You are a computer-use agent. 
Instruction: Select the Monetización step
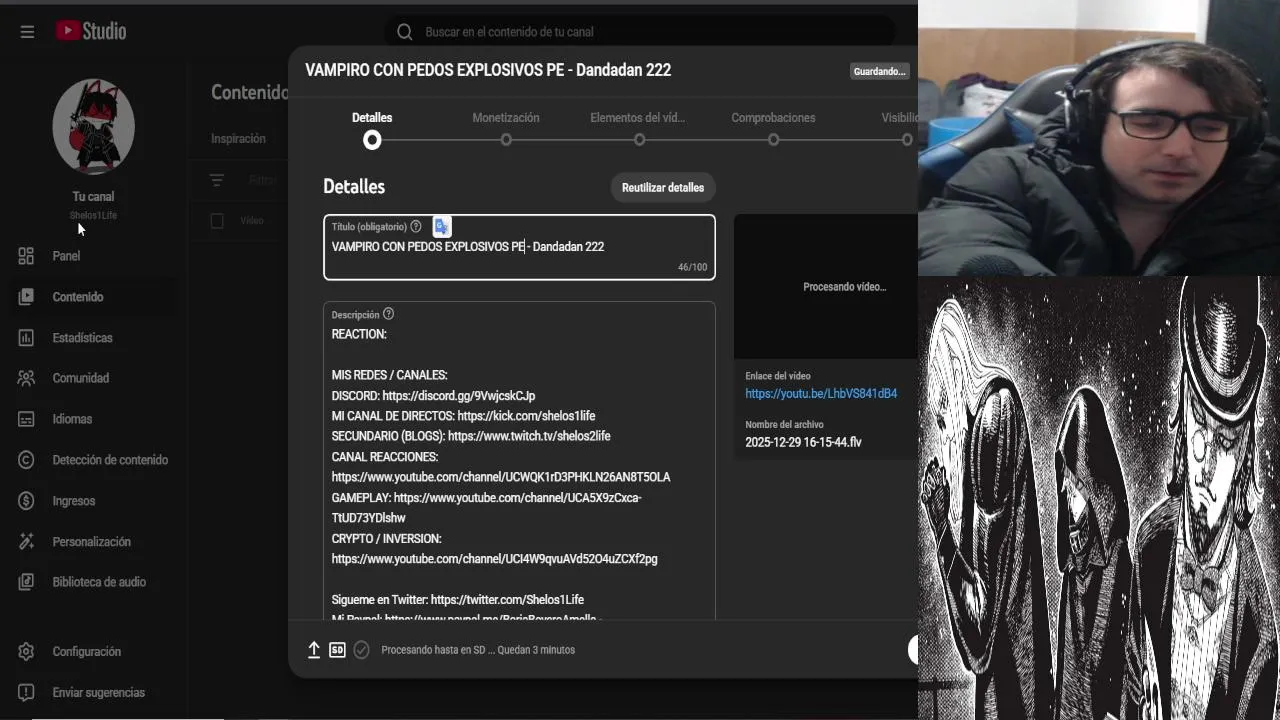[506, 129]
